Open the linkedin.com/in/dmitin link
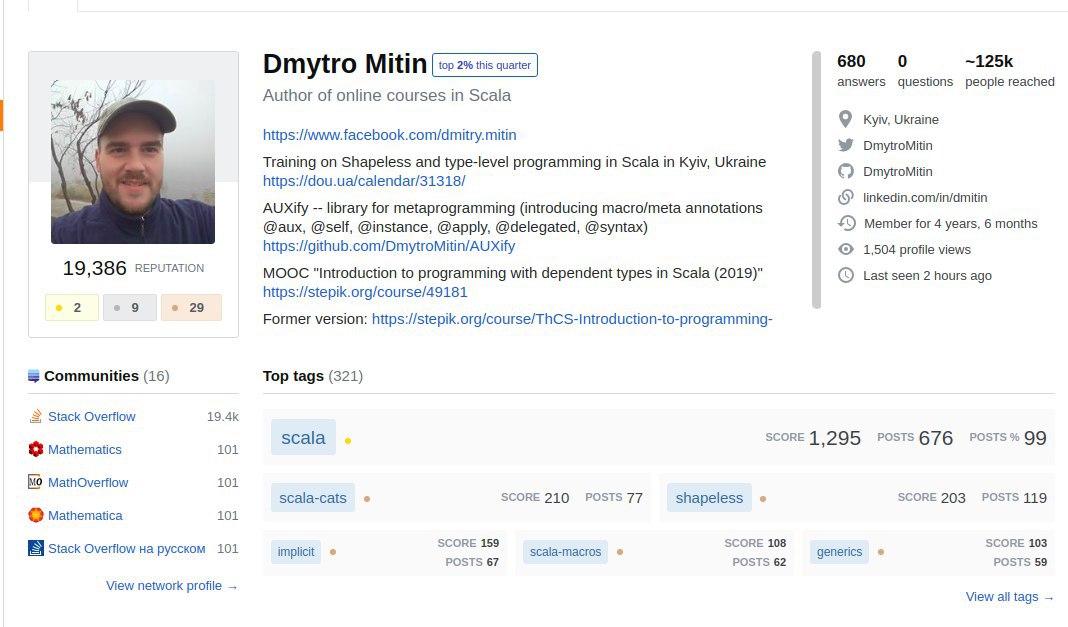 coord(925,197)
